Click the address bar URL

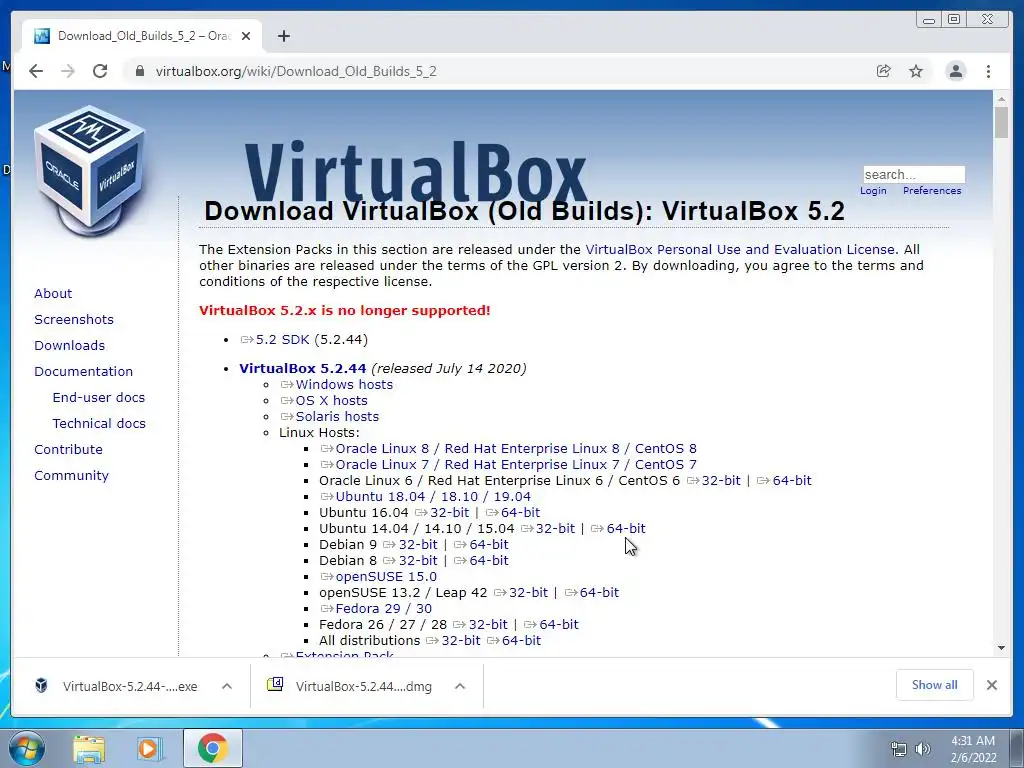[x=296, y=71]
